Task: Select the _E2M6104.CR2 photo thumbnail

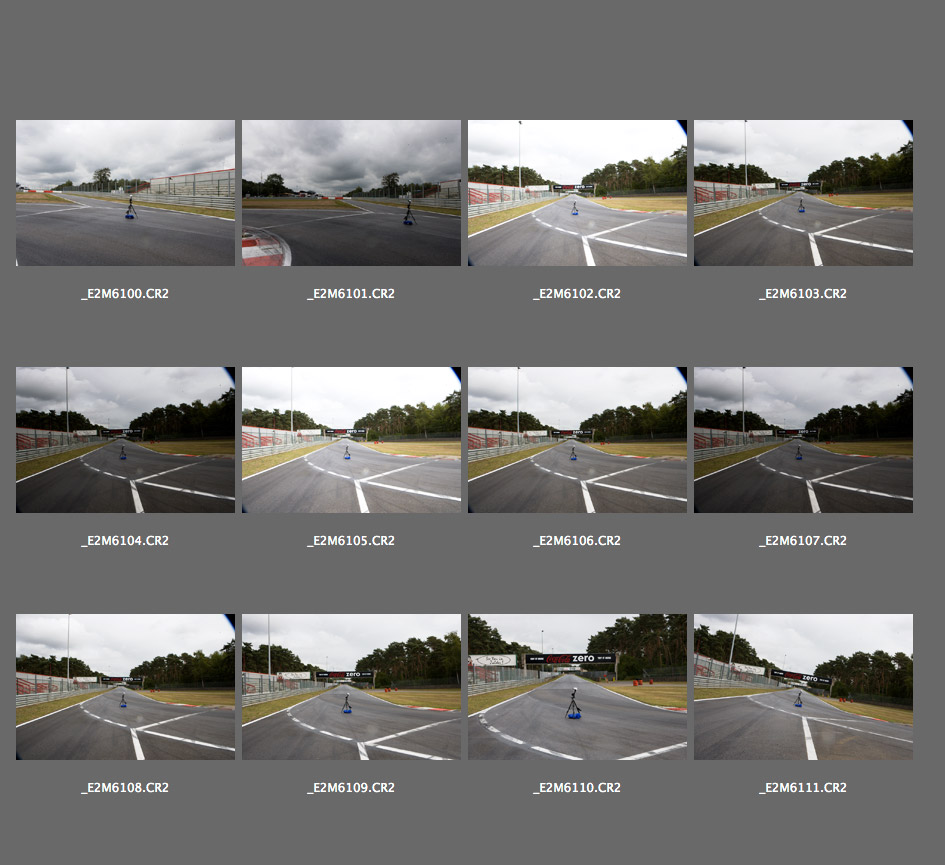Action: pos(125,440)
